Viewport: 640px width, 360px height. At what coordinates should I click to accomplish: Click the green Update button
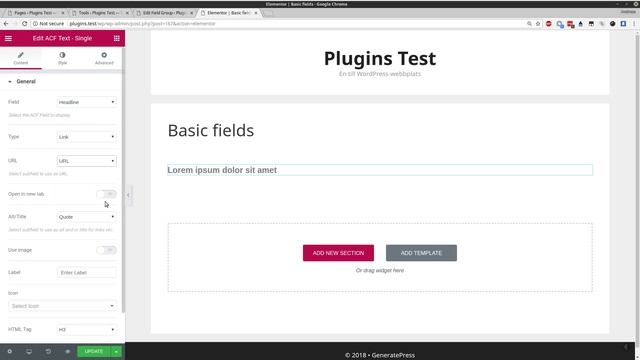94,351
